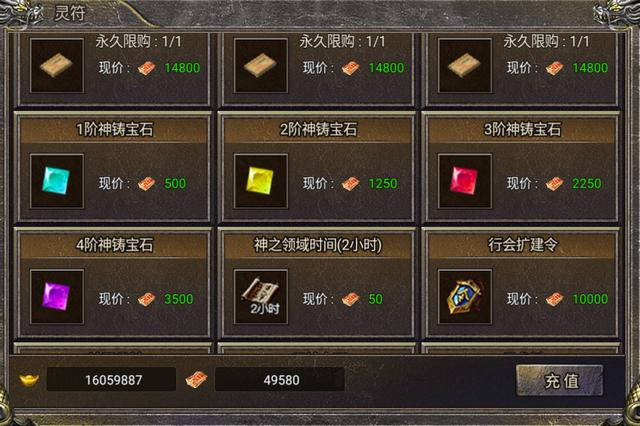
Task: Select the yellow 2阶神铸宝石 gem icon
Action: [x=261, y=181]
